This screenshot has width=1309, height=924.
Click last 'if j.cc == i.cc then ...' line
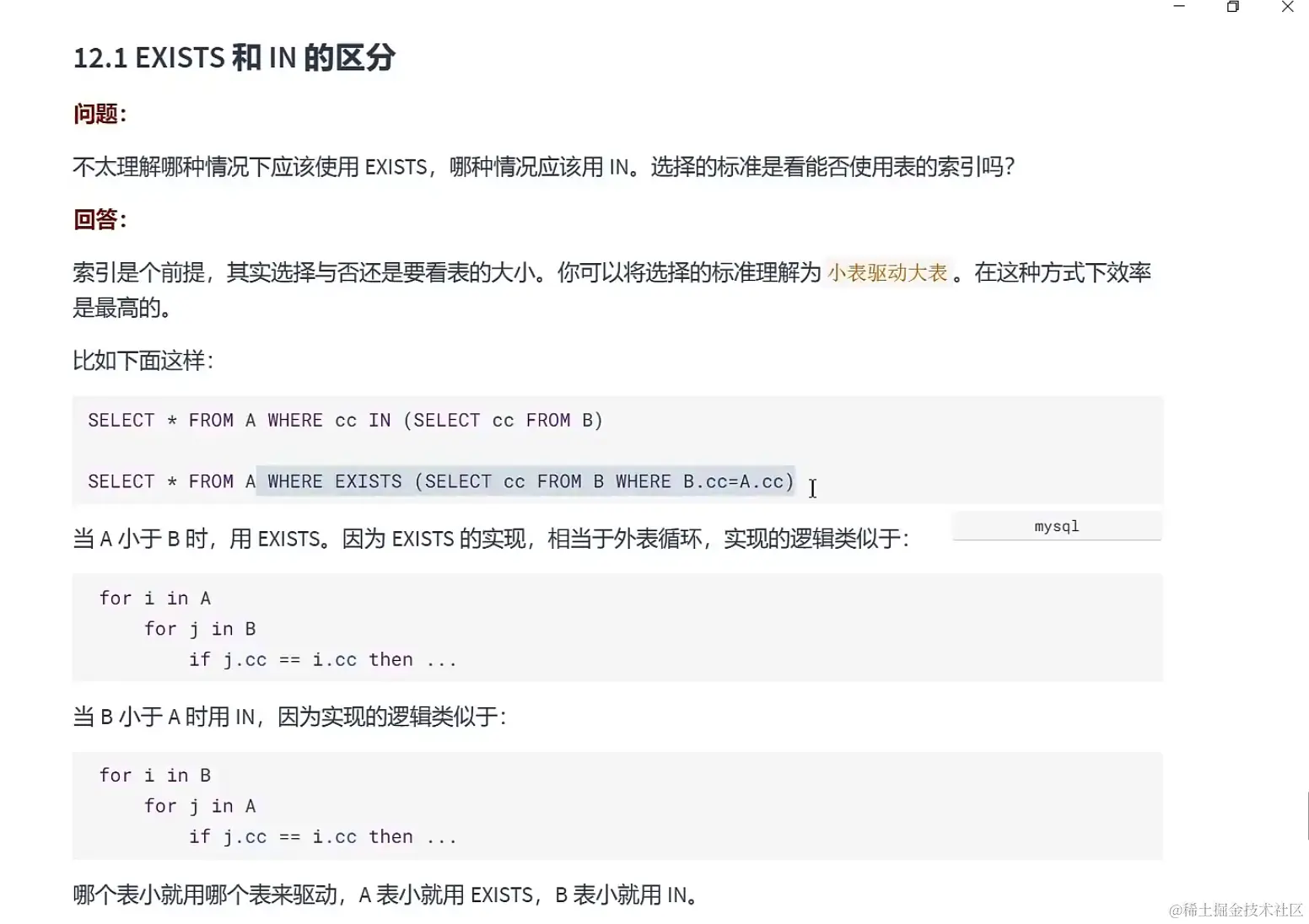tap(322, 836)
